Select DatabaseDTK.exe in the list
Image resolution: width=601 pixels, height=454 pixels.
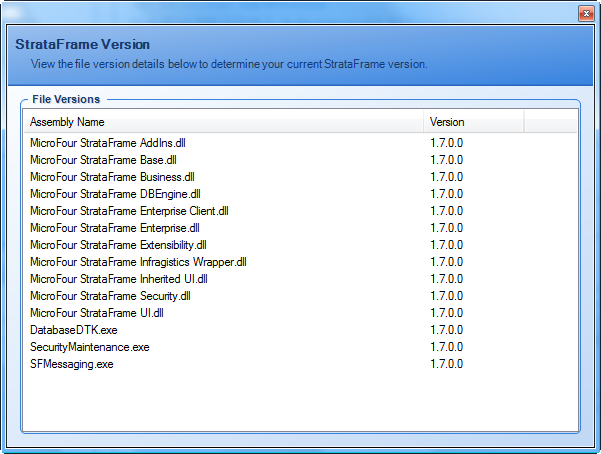click(74, 330)
